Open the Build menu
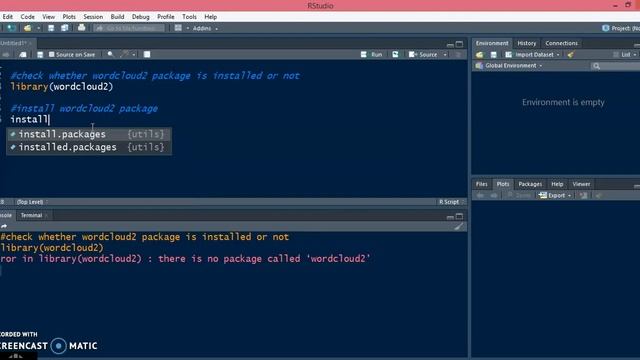The image size is (640, 360). pos(117,17)
